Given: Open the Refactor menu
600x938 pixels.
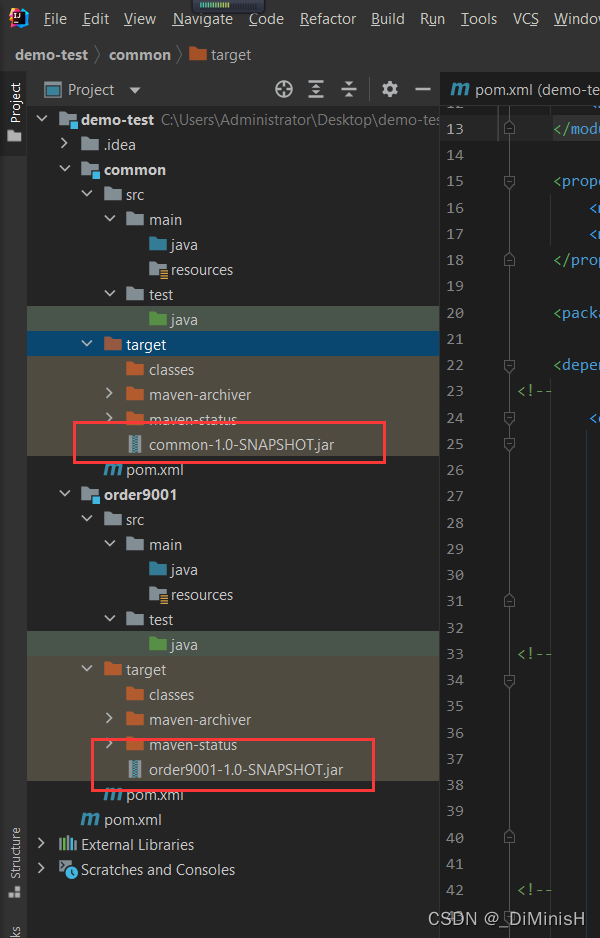Looking at the screenshot, I should coord(328,19).
